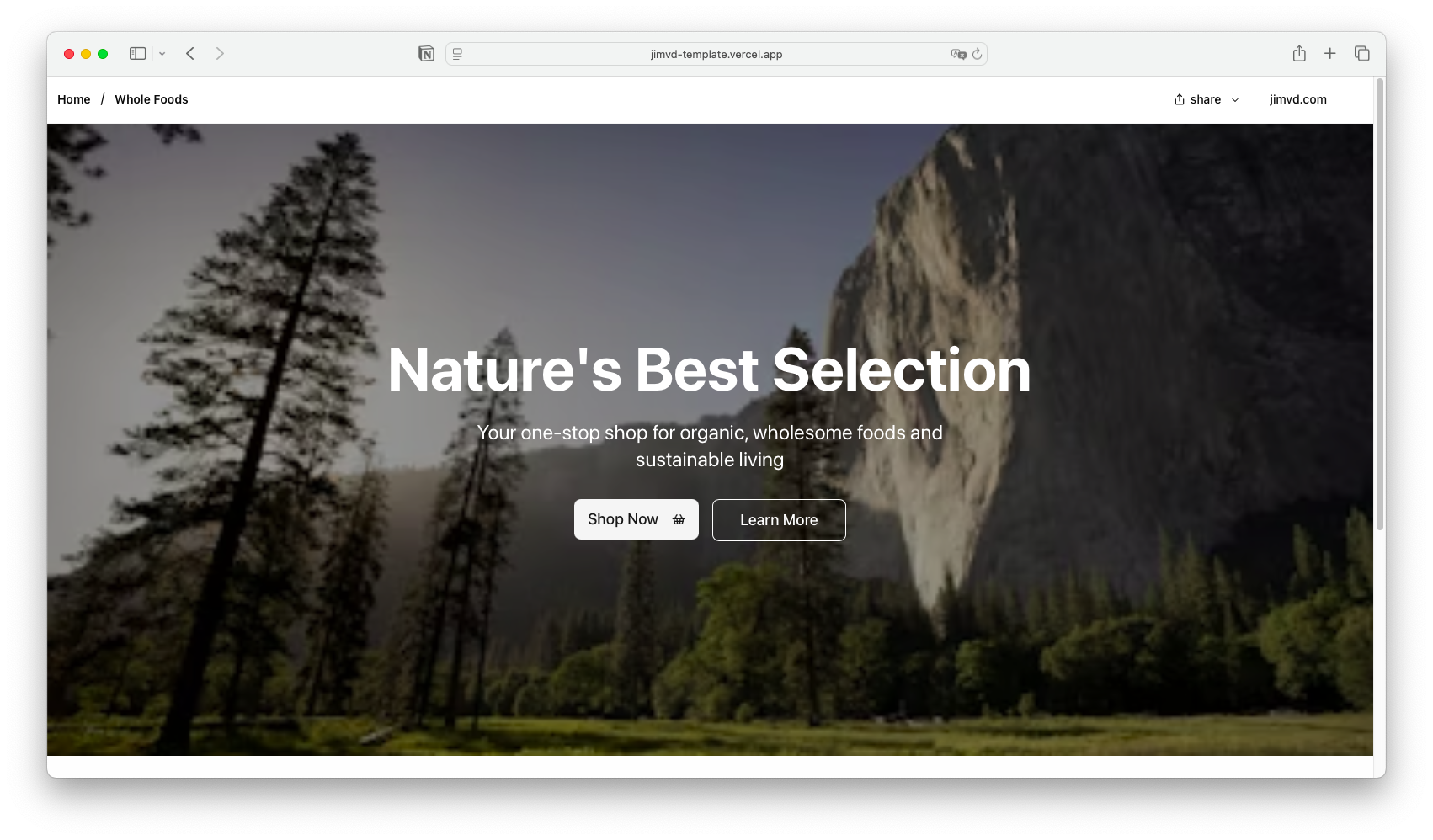The image size is (1433, 840).
Task: Expand the sidebar options chevron
Action: point(162,53)
